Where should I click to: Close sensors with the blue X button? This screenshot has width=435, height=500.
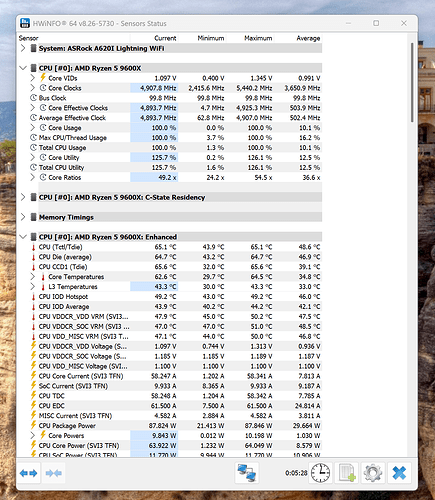tap(399, 473)
